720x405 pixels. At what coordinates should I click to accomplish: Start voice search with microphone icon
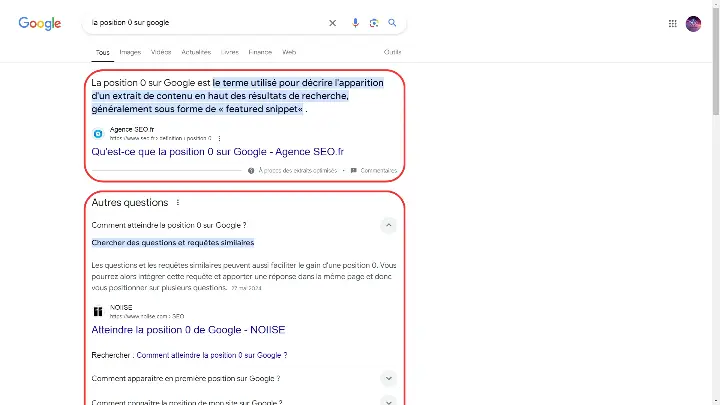coord(355,23)
